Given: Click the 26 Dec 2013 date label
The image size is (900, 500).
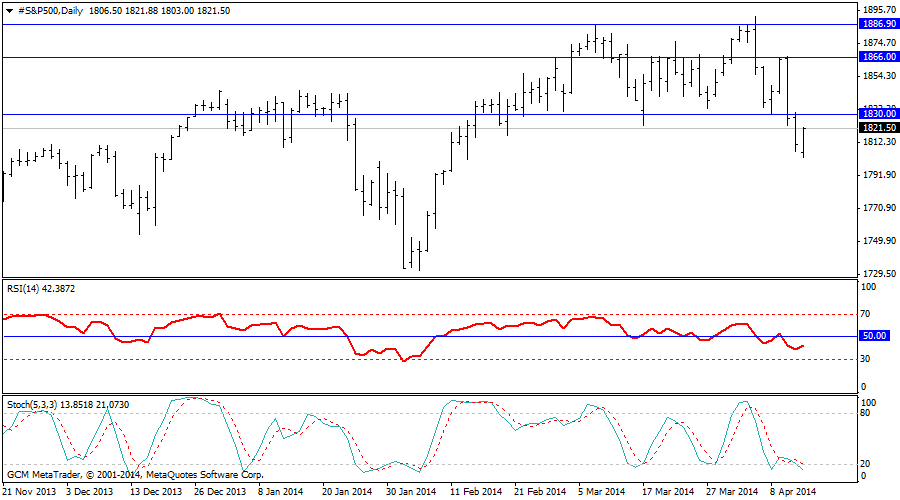Looking at the screenshot, I should [x=220, y=492].
